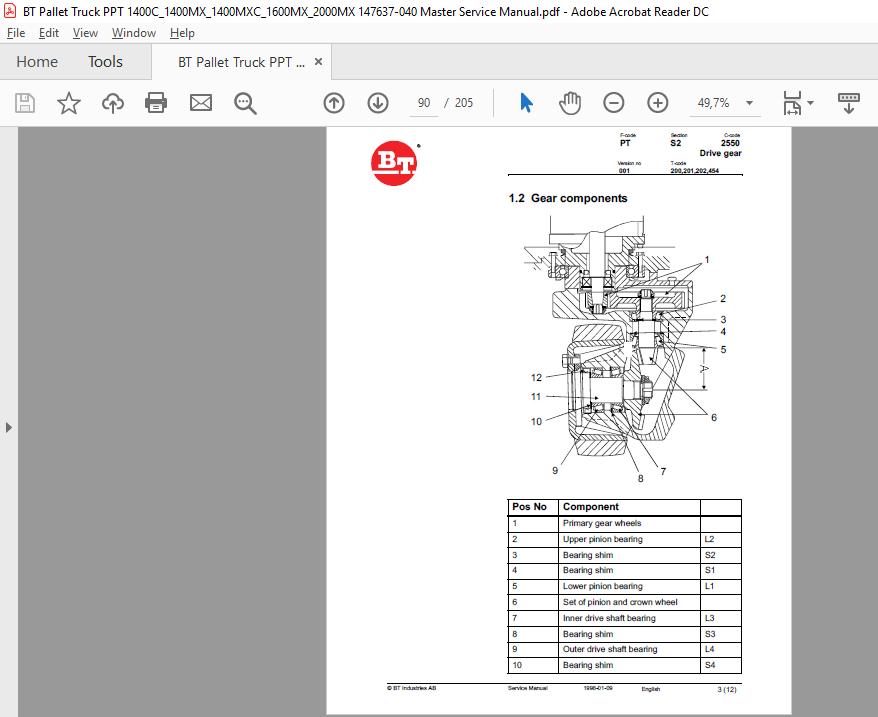The height and width of the screenshot is (717, 878).
Task: Expand the left navigation pane arrow
Action: [8, 427]
